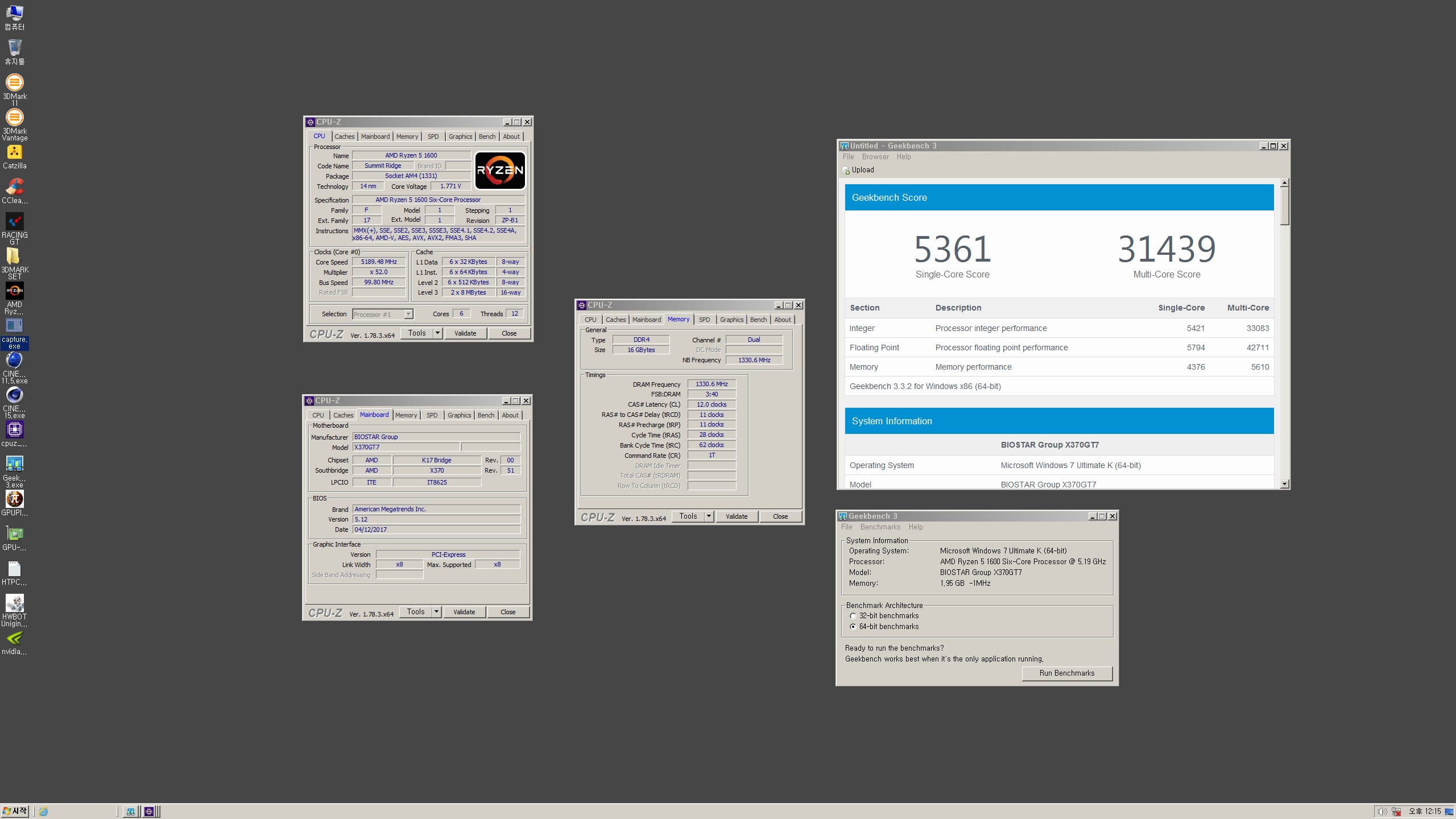Click BIOS Date value 04/12/2017

pyautogui.click(x=436, y=530)
